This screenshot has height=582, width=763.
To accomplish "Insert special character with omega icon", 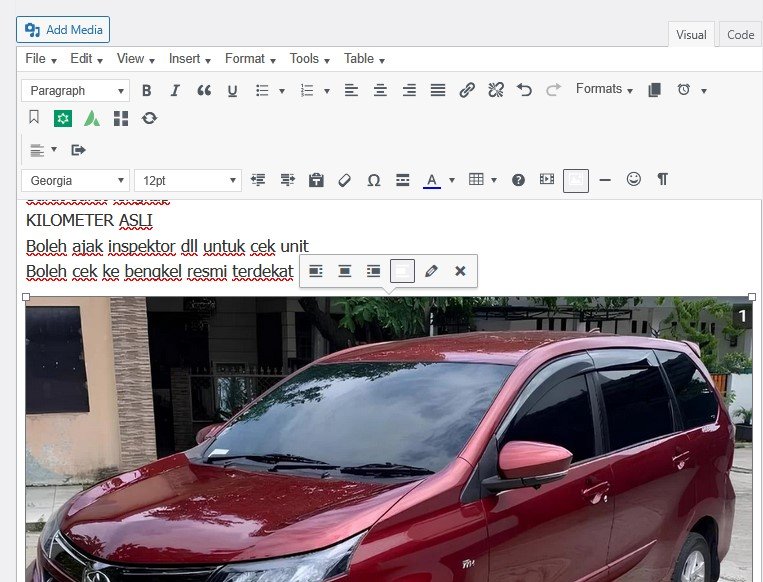I will (x=374, y=180).
